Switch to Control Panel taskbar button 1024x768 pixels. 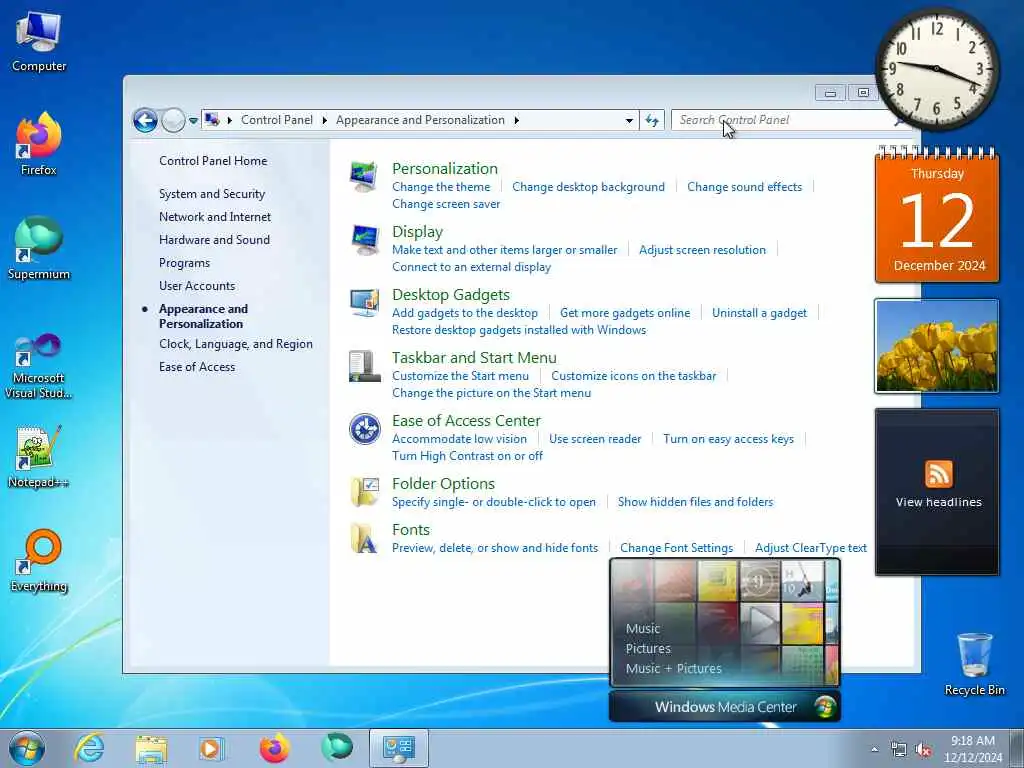click(x=399, y=748)
